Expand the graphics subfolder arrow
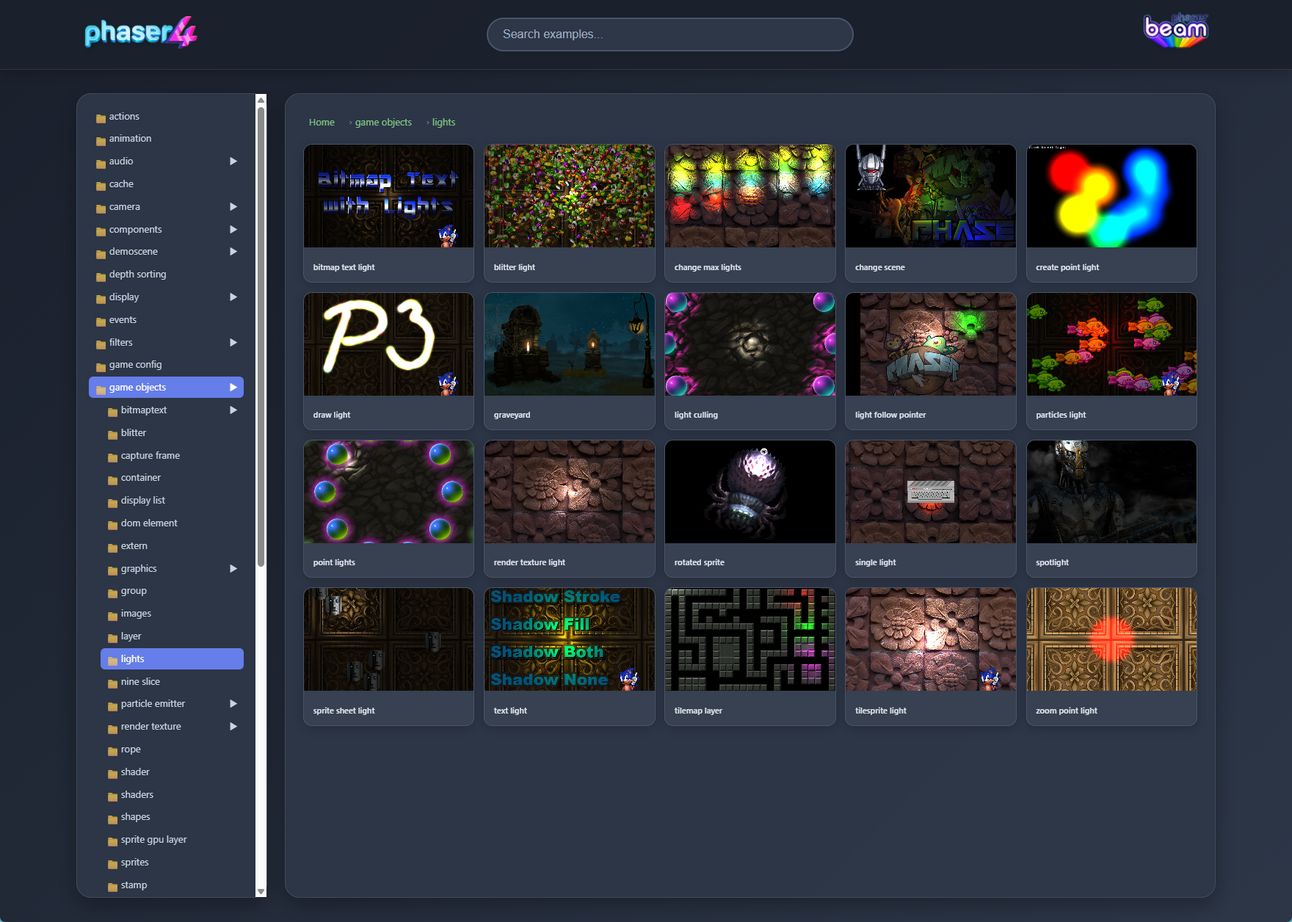1292x922 pixels. 233,568
